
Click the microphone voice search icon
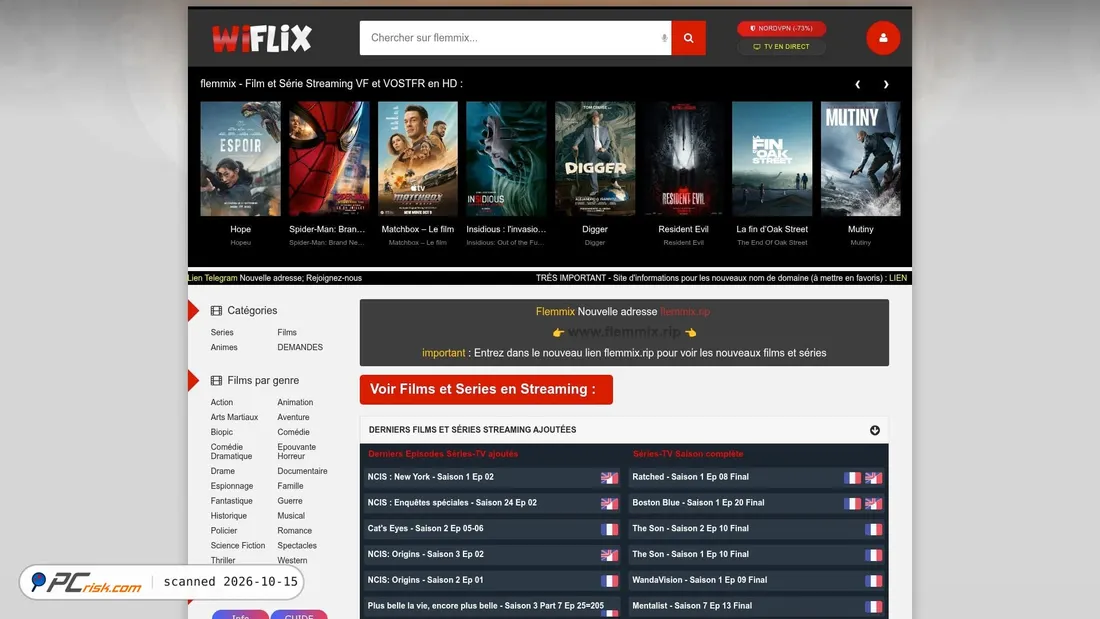click(664, 38)
